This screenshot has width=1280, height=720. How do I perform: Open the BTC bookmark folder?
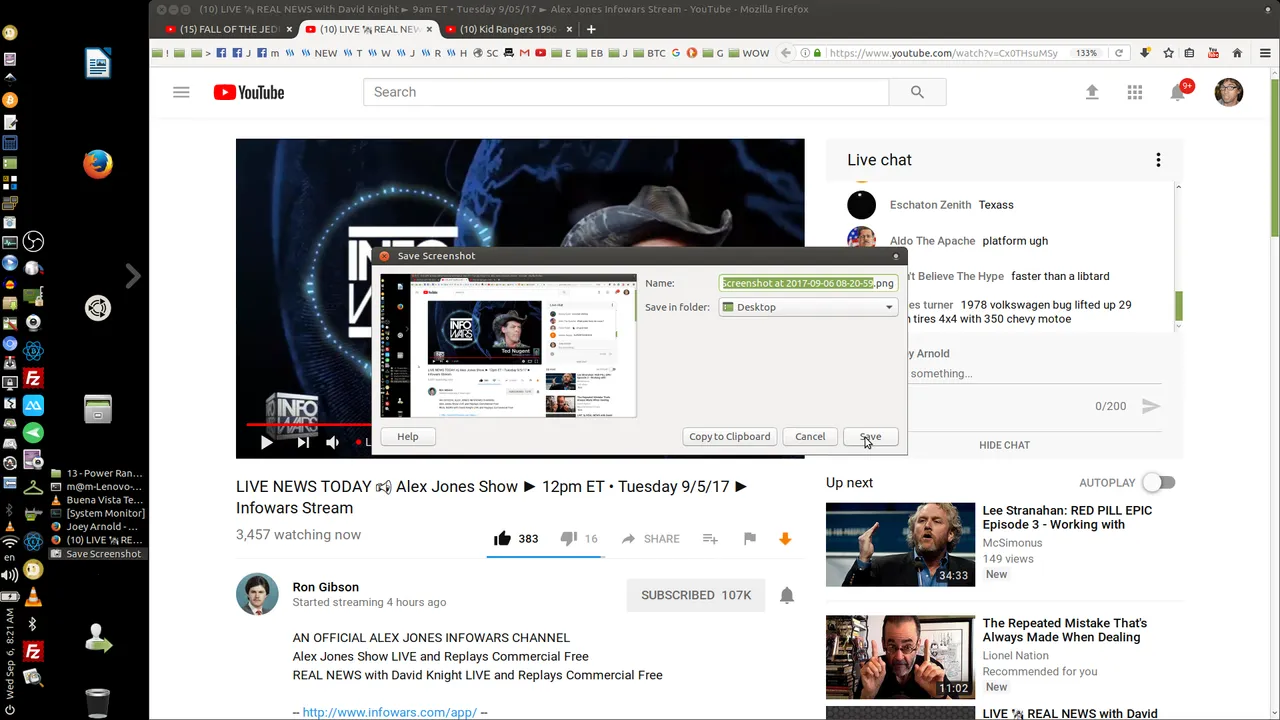tap(649, 53)
